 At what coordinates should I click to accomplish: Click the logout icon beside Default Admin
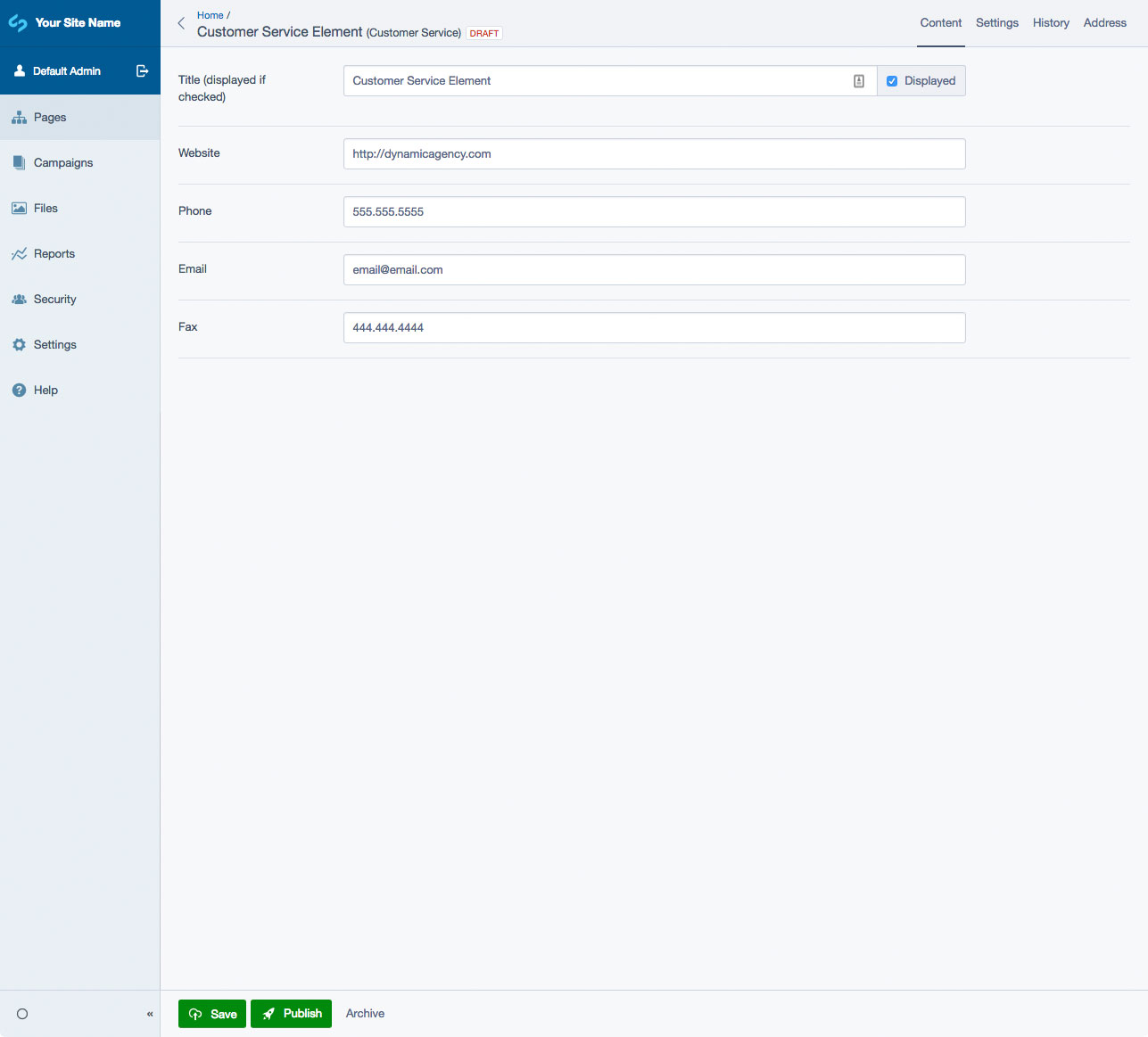(142, 71)
